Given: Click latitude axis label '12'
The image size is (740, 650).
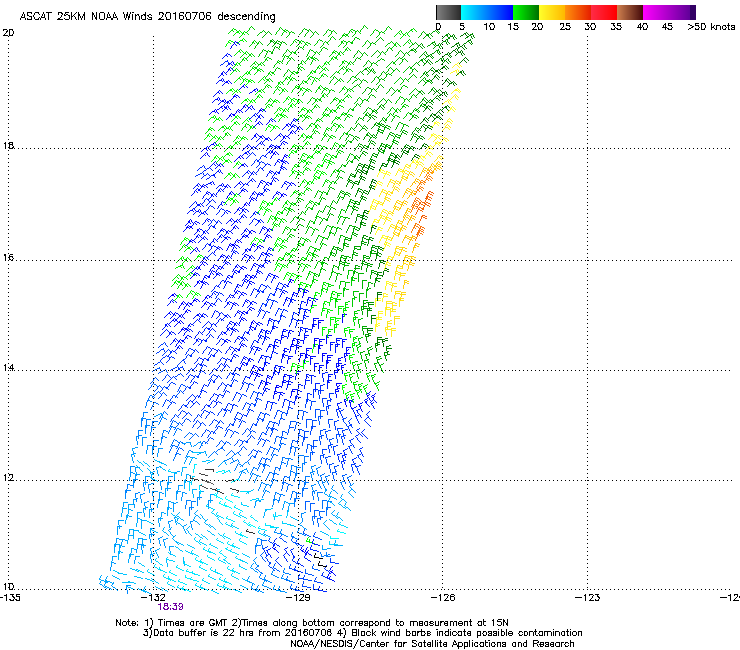Looking at the screenshot, I should [8, 477].
